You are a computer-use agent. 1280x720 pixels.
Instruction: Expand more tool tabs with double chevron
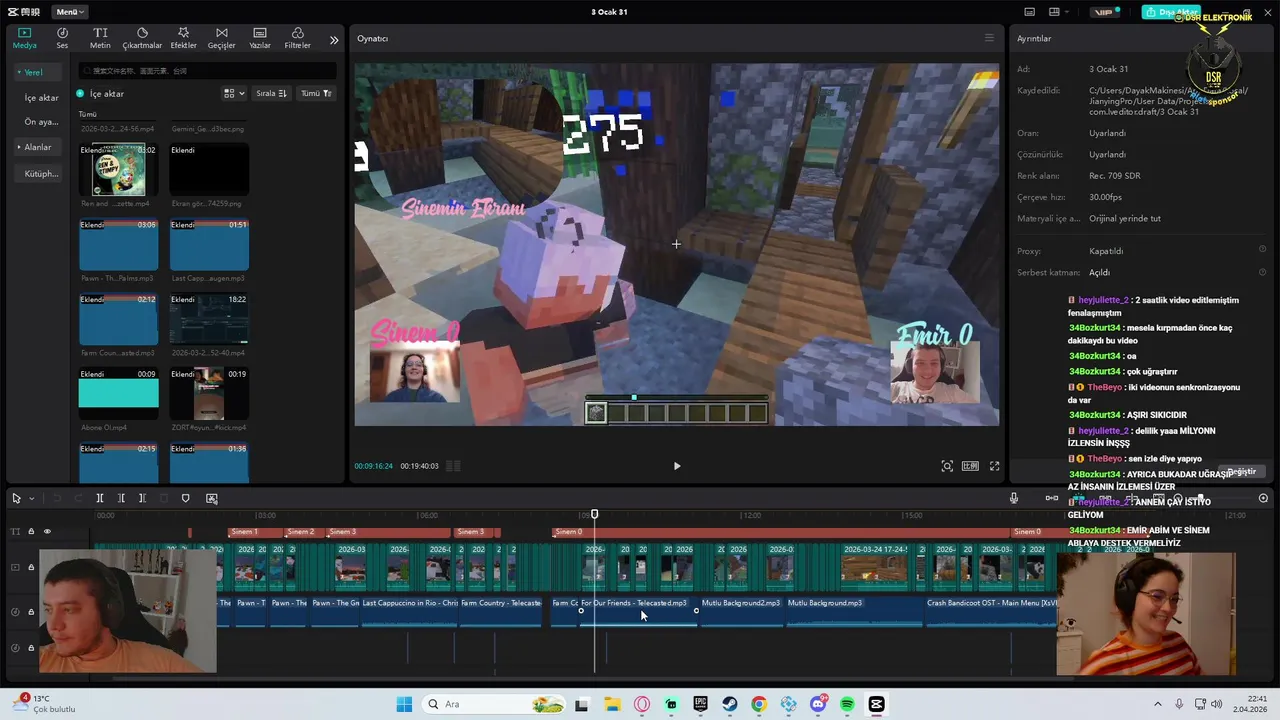[334, 40]
